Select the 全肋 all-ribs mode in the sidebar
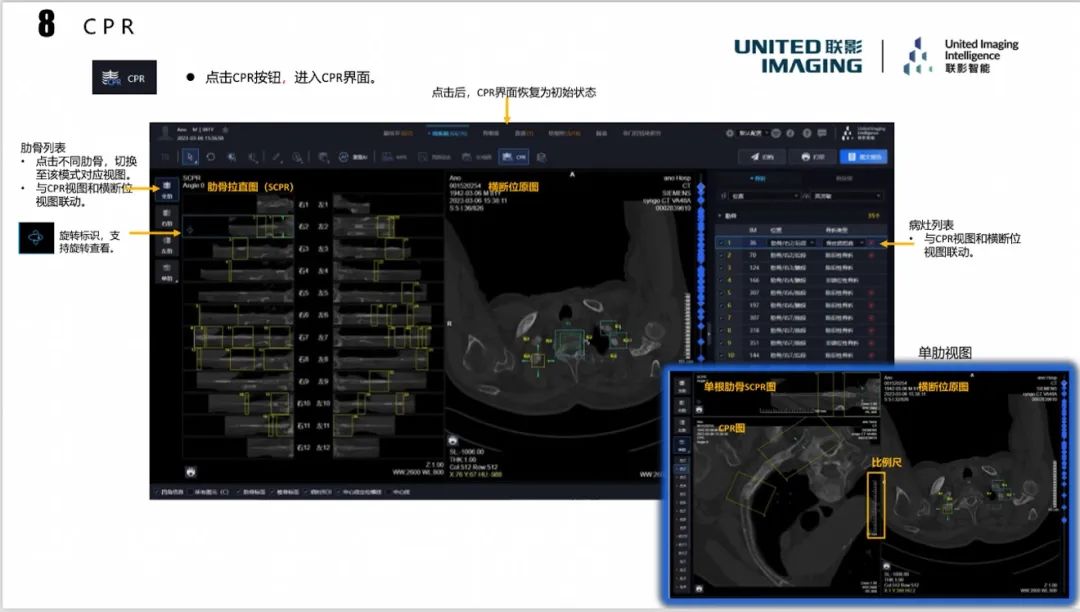 point(167,190)
